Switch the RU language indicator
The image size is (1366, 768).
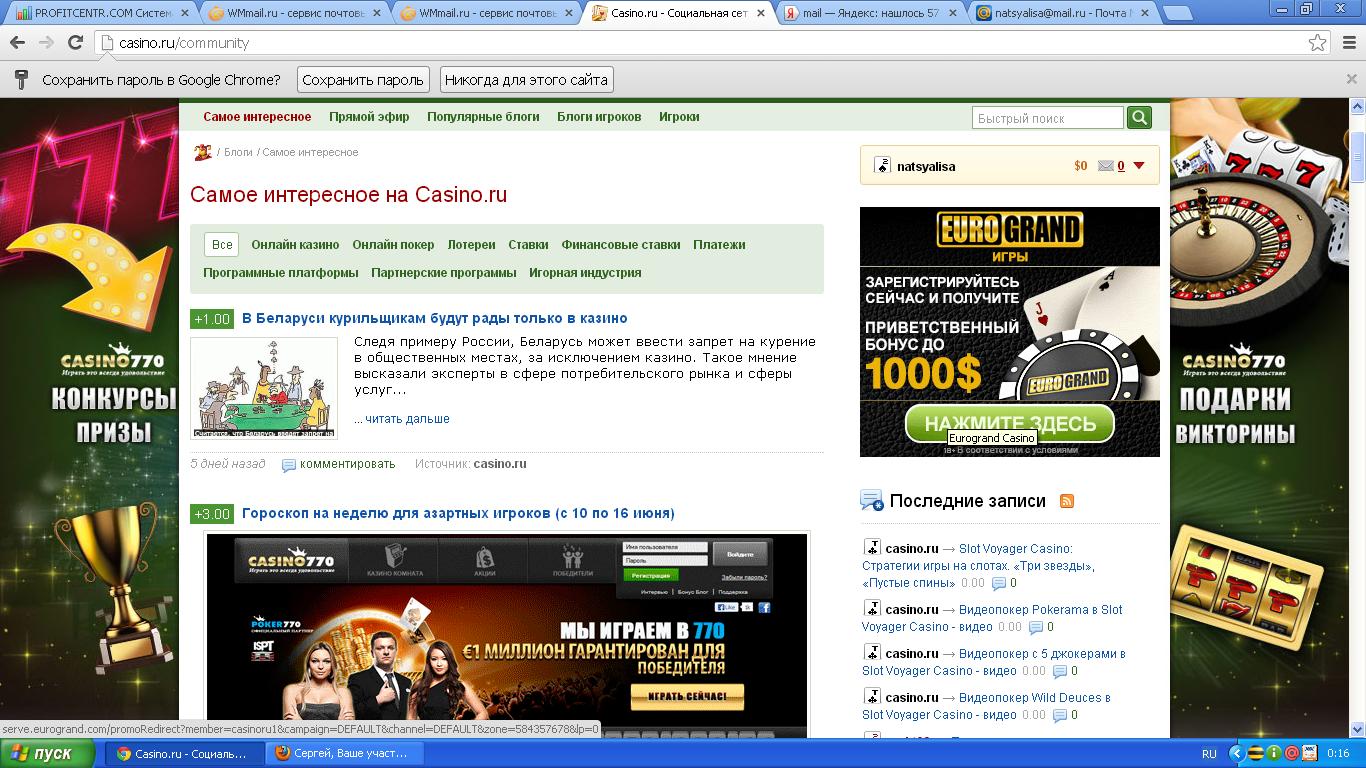coord(1209,754)
